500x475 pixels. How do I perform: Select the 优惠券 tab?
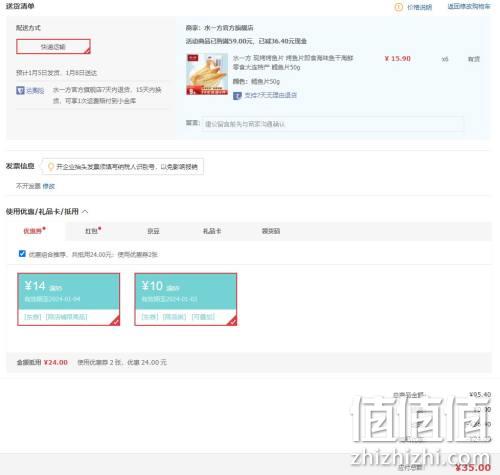point(34,231)
